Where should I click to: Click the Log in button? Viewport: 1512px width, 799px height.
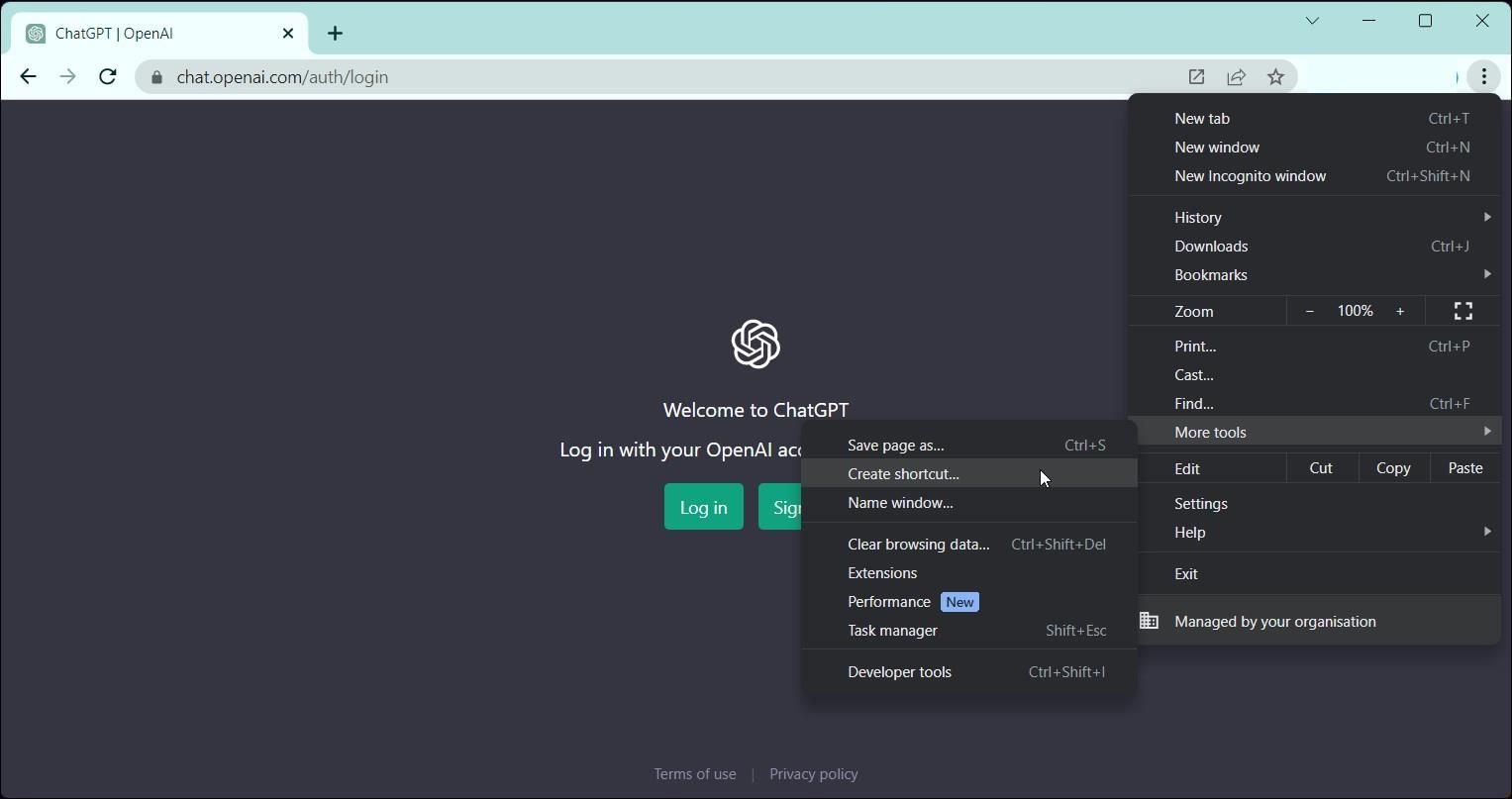703,506
